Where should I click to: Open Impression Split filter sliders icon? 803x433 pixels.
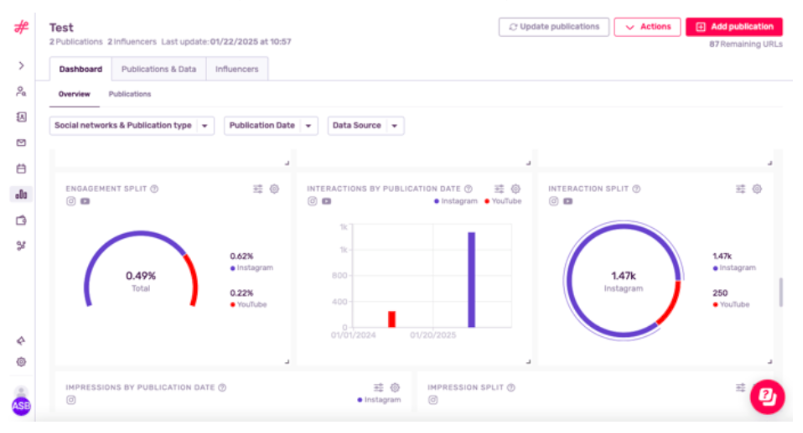pyautogui.click(x=741, y=387)
